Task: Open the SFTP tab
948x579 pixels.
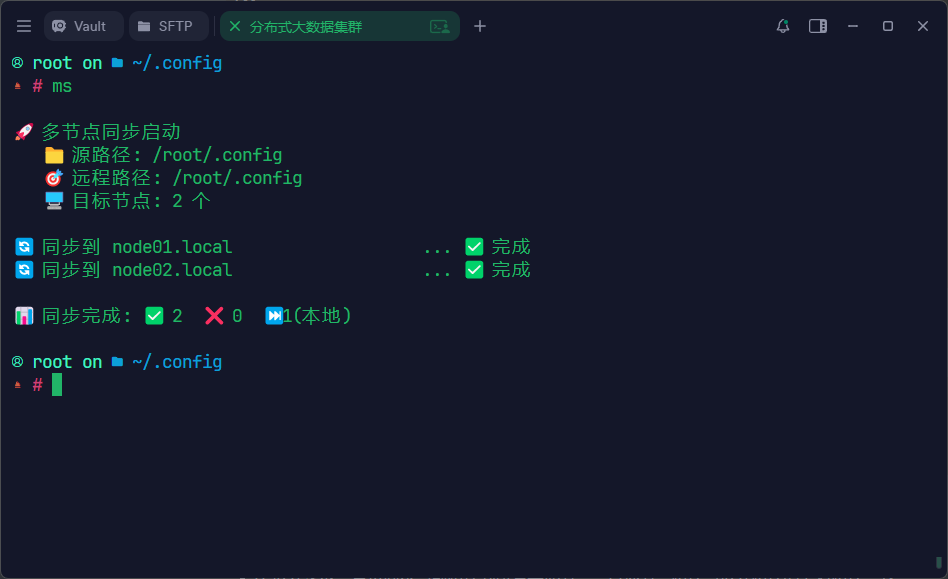Action: point(166,26)
